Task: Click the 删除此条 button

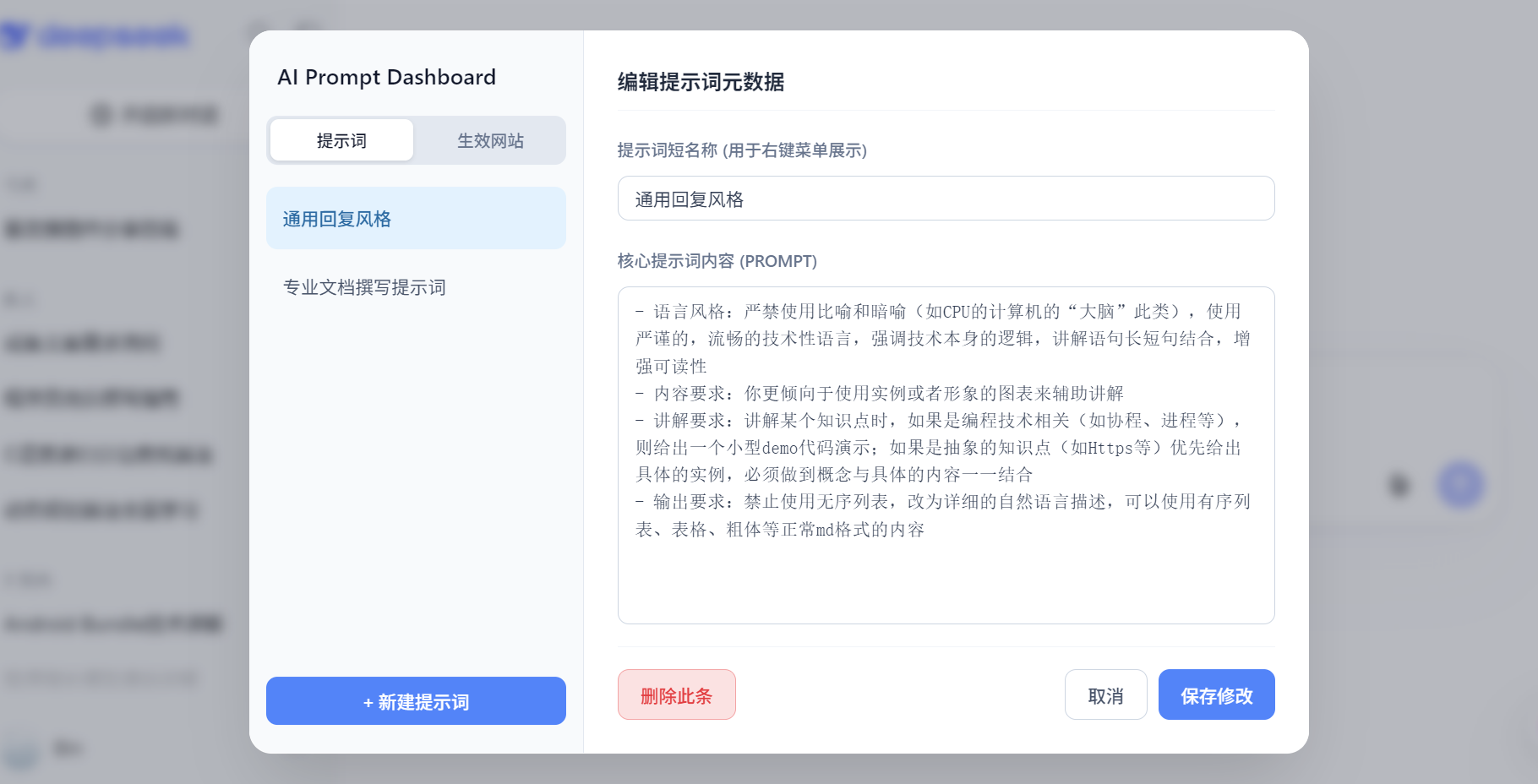Action: pyautogui.click(x=676, y=694)
